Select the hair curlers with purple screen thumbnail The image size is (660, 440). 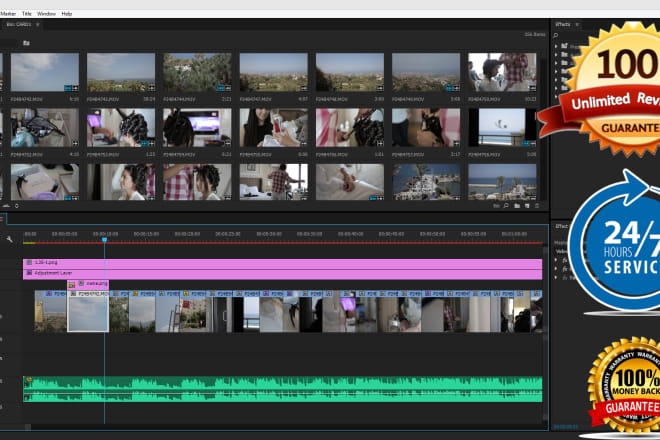(x=121, y=128)
